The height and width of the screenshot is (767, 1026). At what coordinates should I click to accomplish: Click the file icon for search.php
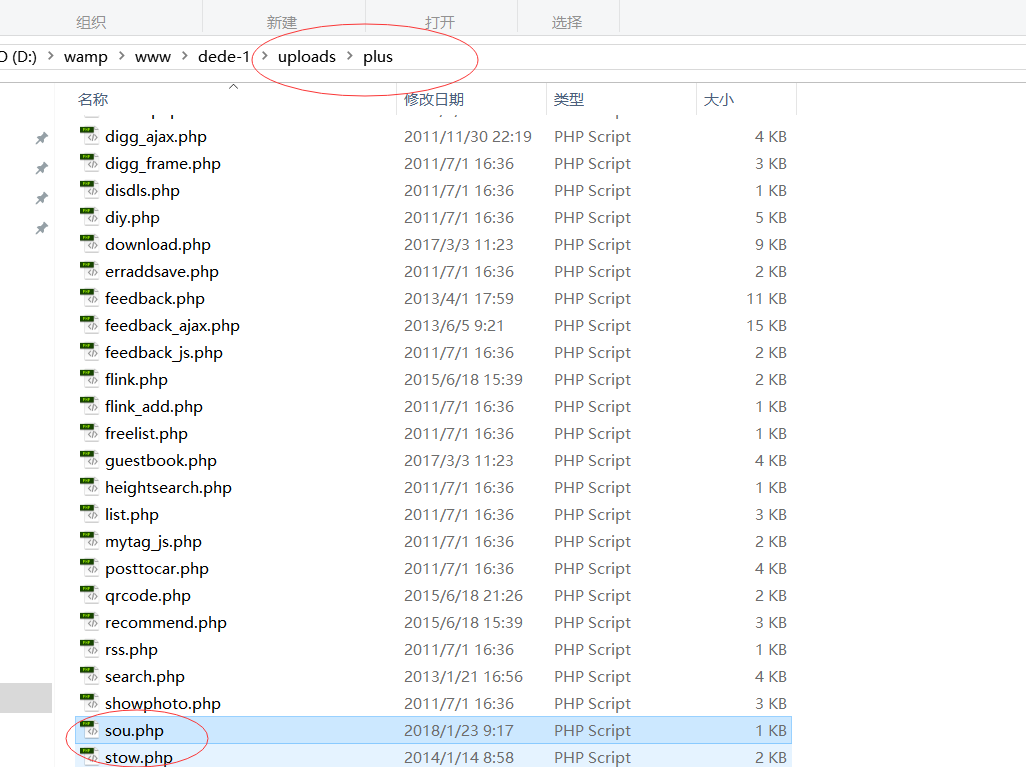88,676
